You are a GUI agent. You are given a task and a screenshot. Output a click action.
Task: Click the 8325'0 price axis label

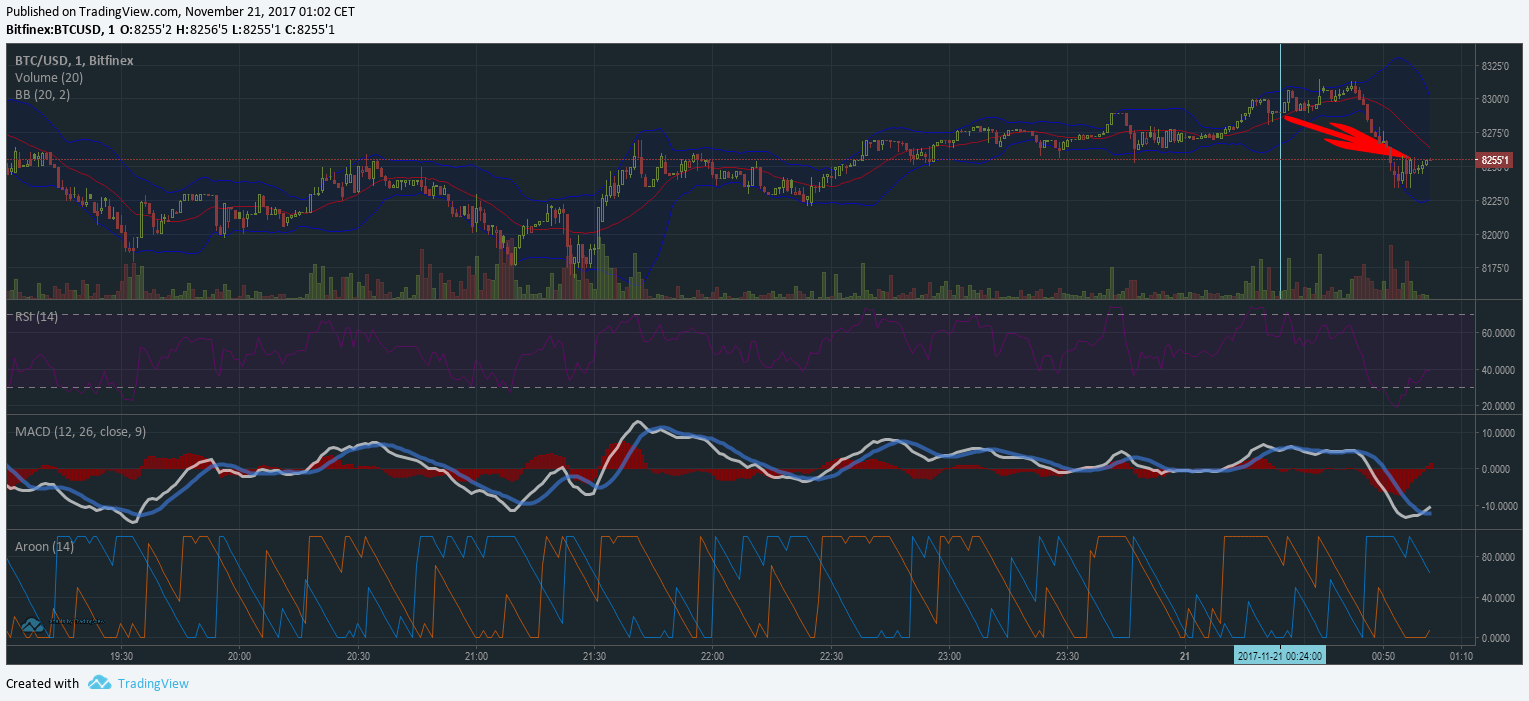1495,66
